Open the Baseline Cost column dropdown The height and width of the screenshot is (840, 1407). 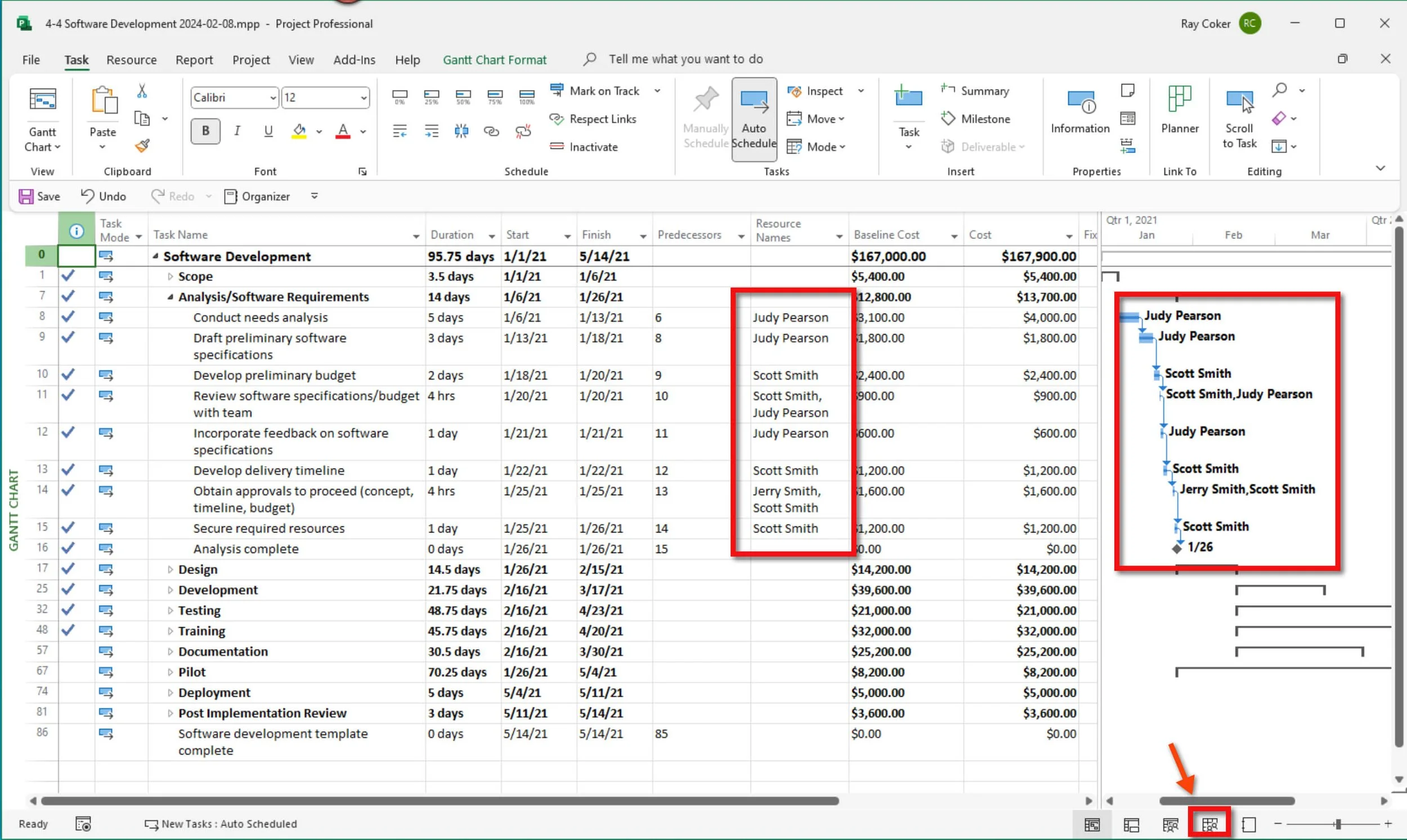[954, 236]
